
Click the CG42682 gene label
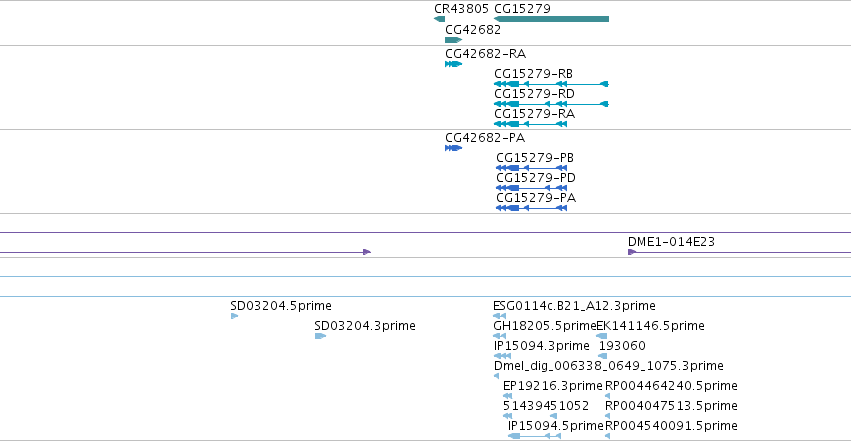pyautogui.click(x=473, y=30)
